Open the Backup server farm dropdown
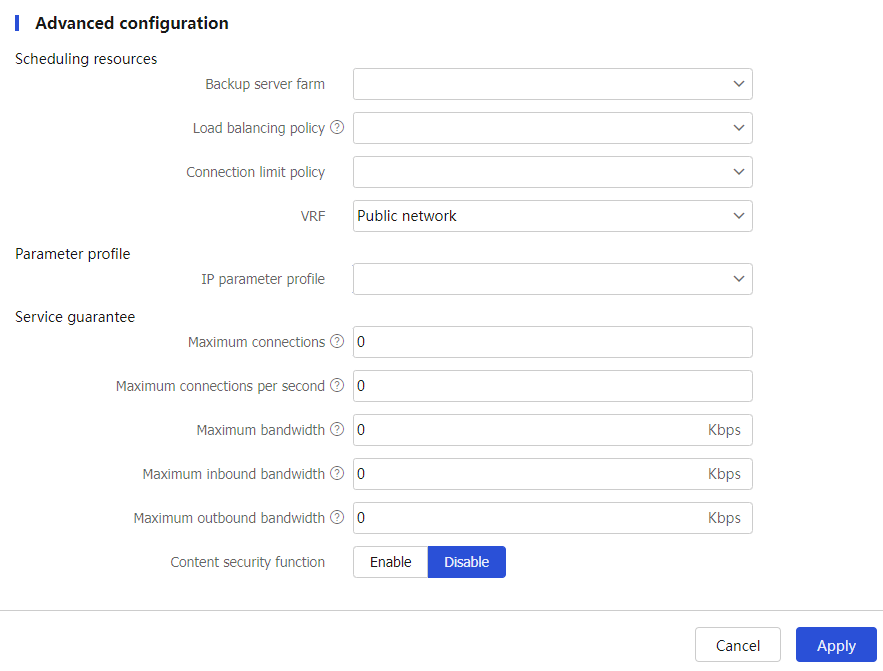Image resolution: width=883 pixels, height=671 pixels. [x=552, y=84]
